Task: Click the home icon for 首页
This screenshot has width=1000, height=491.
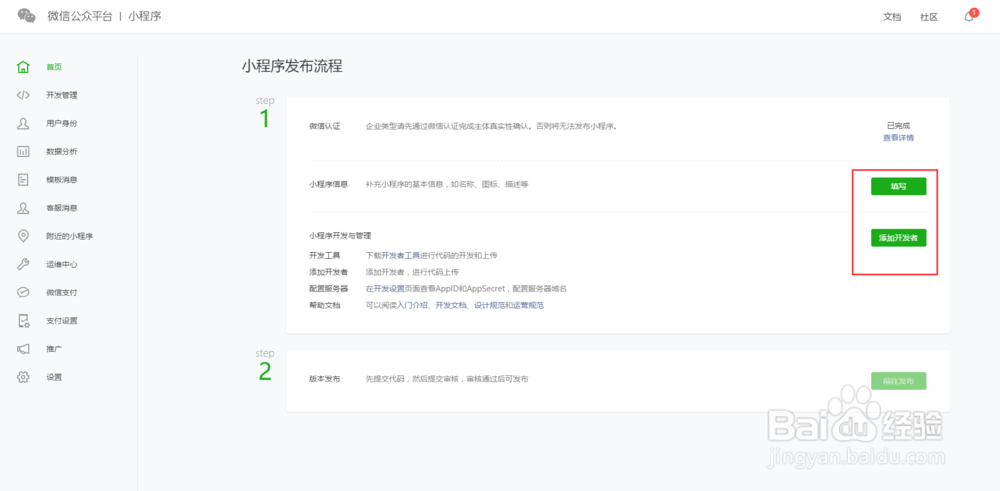Action: (23, 67)
